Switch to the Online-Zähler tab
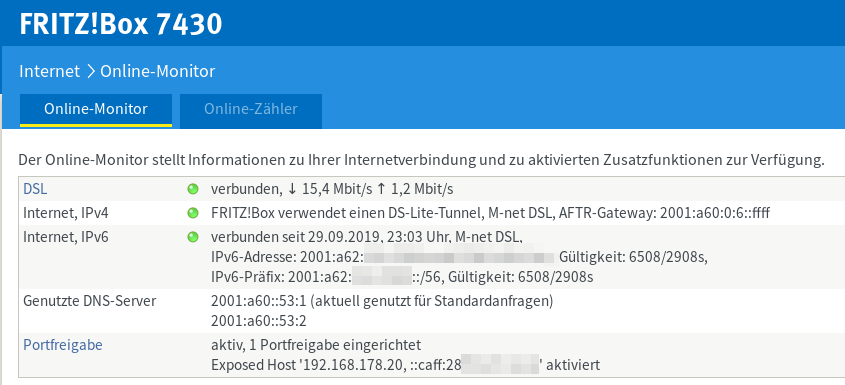Image resolution: width=845 pixels, height=385 pixels. pos(251,111)
